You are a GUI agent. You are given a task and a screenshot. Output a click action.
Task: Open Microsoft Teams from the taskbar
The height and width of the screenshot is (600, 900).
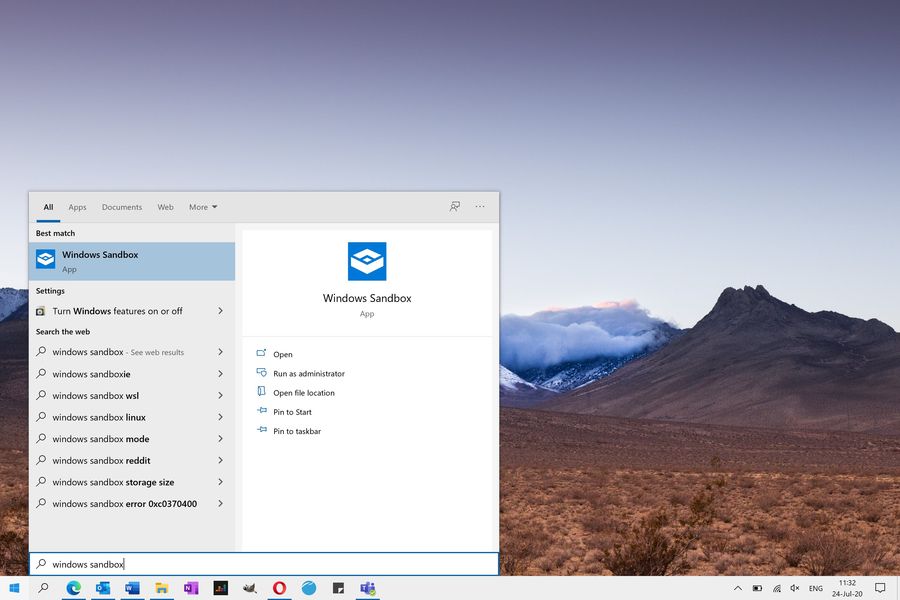click(367, 588)
